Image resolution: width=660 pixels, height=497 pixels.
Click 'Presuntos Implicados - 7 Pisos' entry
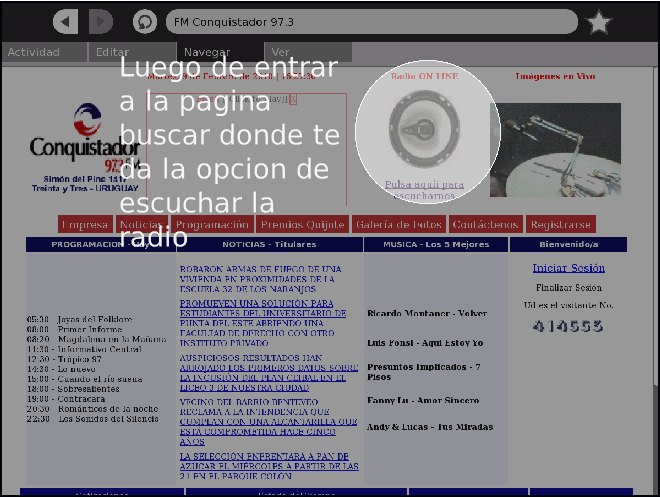pyautogui.click(x=423, y=372)
